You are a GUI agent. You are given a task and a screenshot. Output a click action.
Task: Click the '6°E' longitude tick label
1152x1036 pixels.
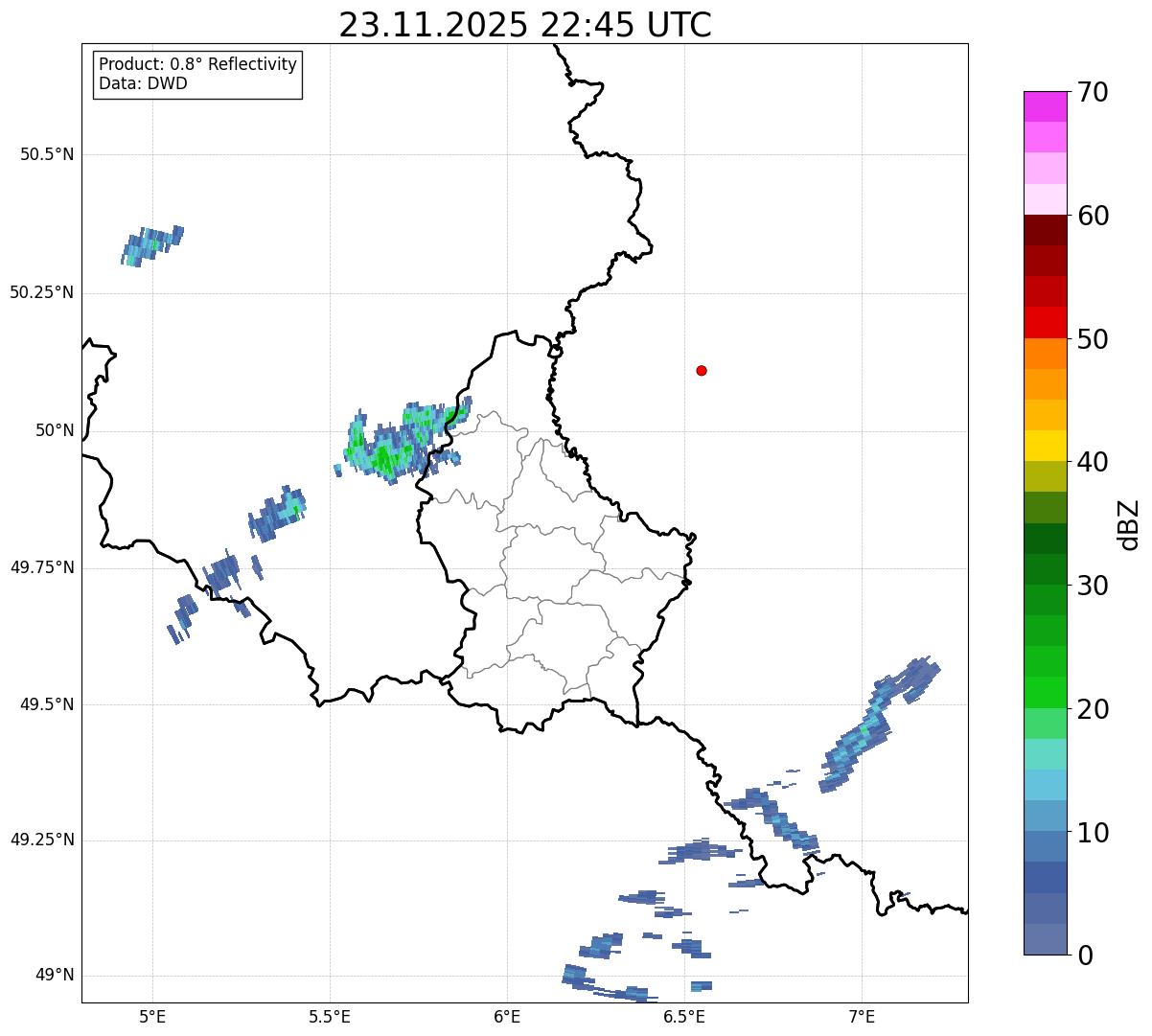pos(507,1016)
